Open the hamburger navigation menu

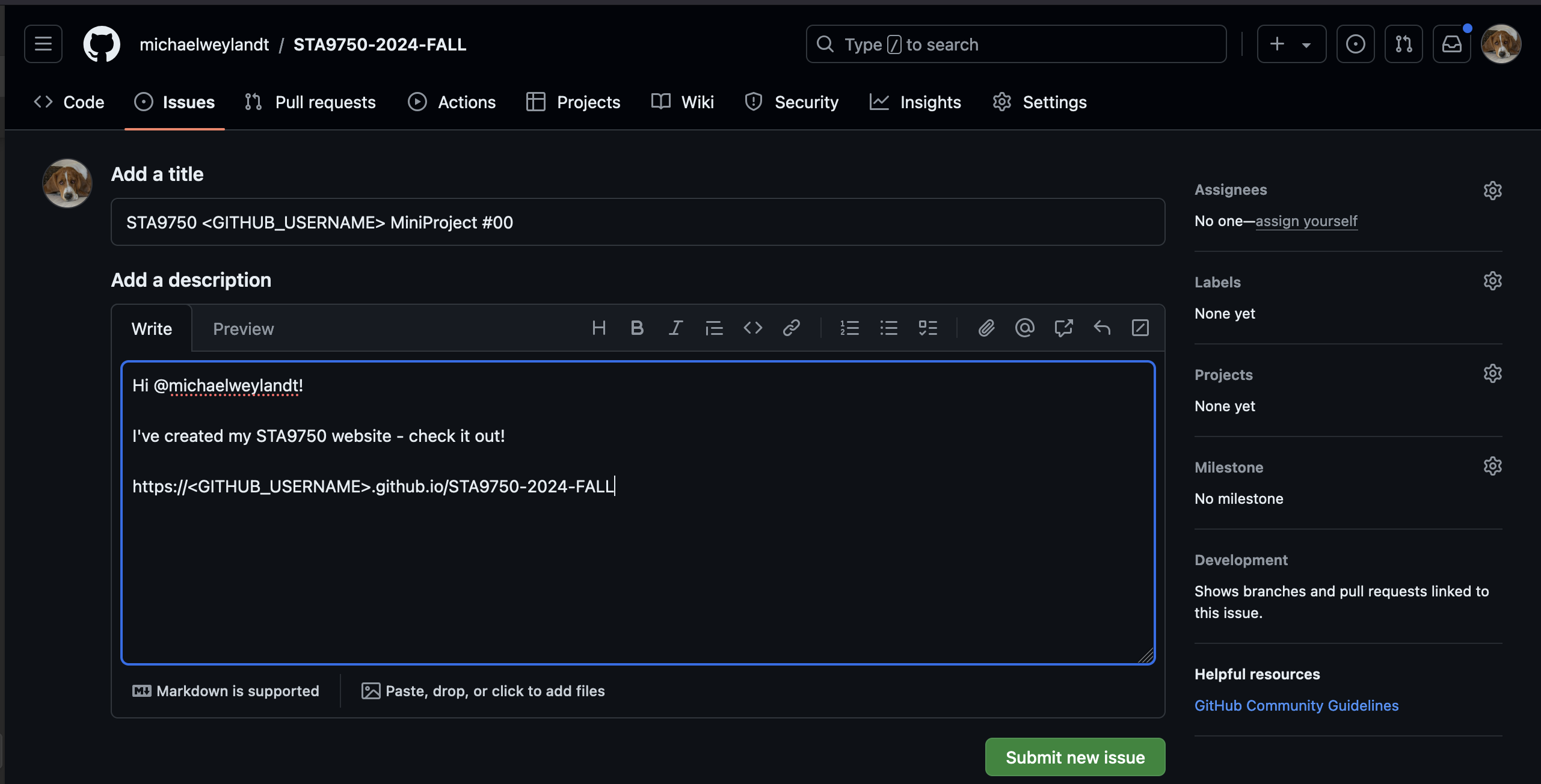pos(43,44)
